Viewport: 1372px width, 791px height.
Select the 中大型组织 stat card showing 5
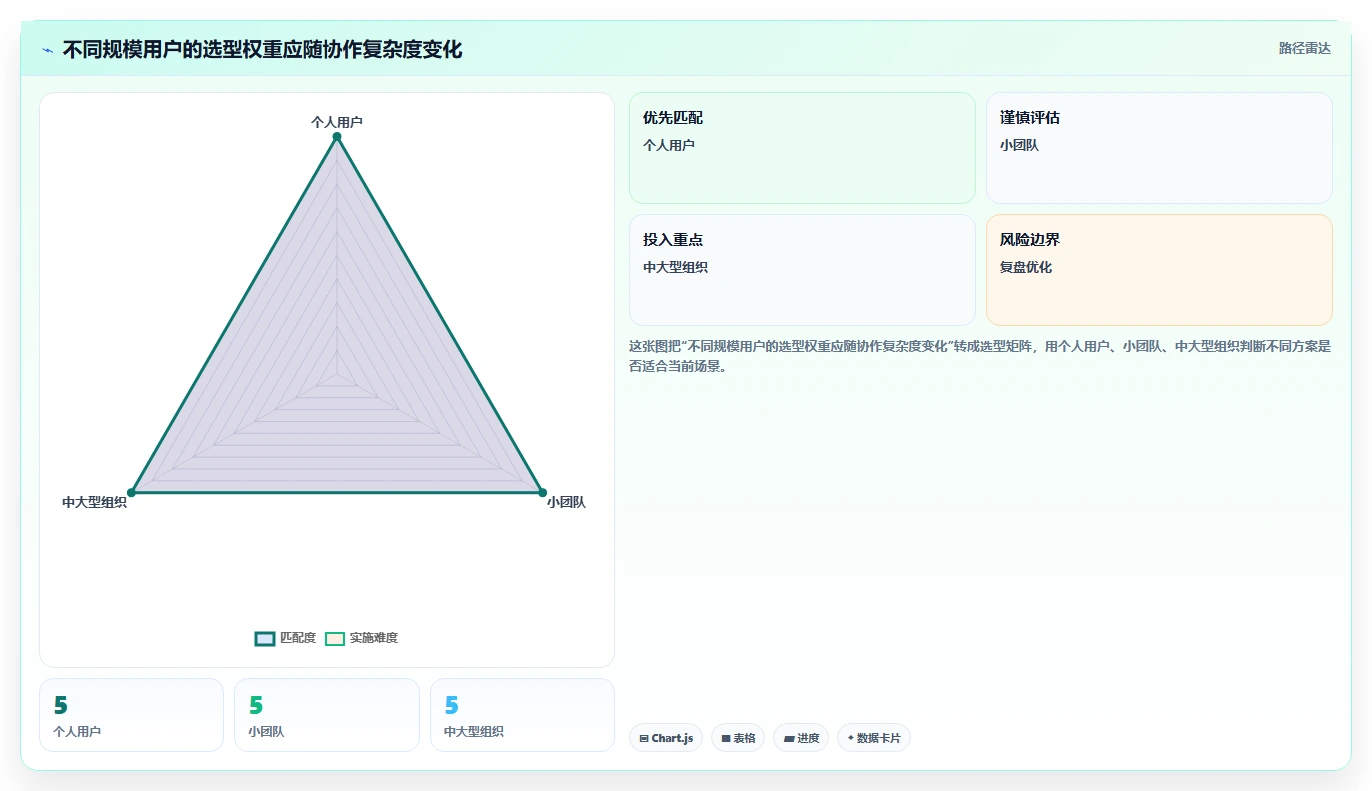(522, 715)
